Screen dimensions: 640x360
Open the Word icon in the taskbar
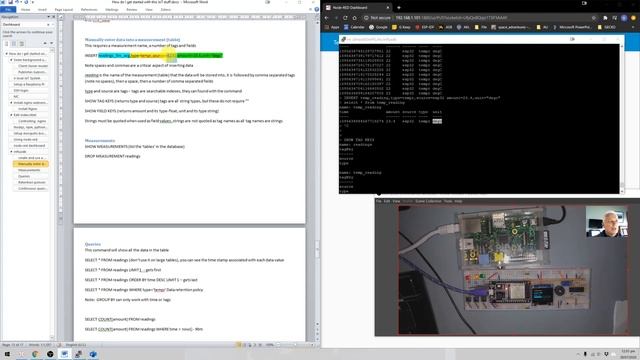pos(64,354)
